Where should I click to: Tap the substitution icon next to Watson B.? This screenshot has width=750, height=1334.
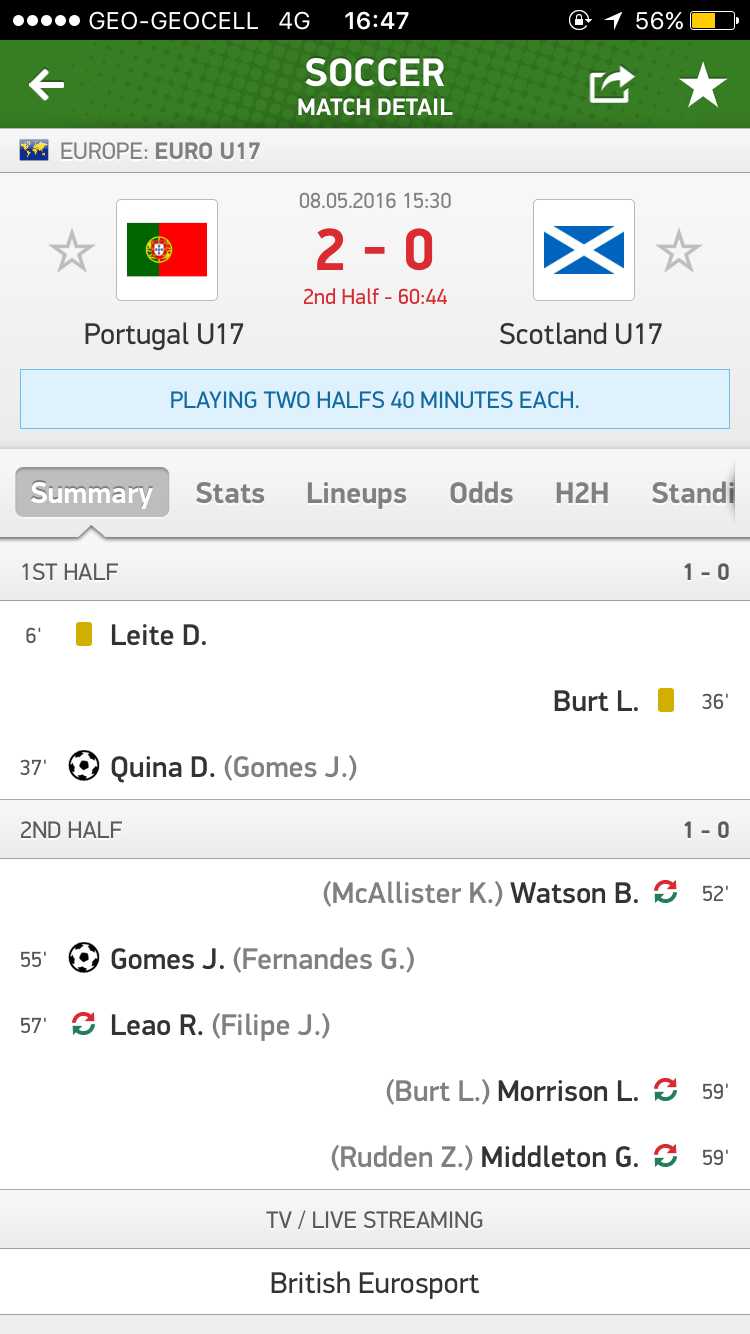665,893
